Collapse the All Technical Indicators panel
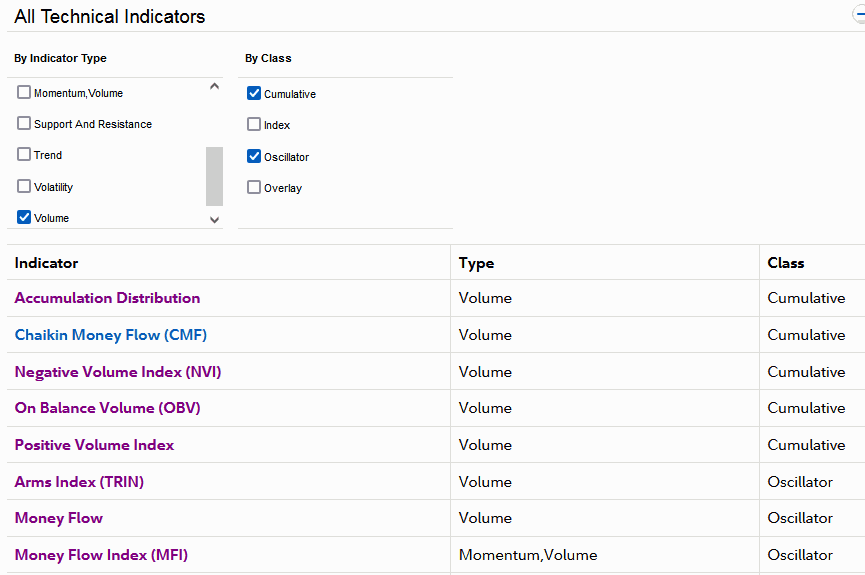 858,16
